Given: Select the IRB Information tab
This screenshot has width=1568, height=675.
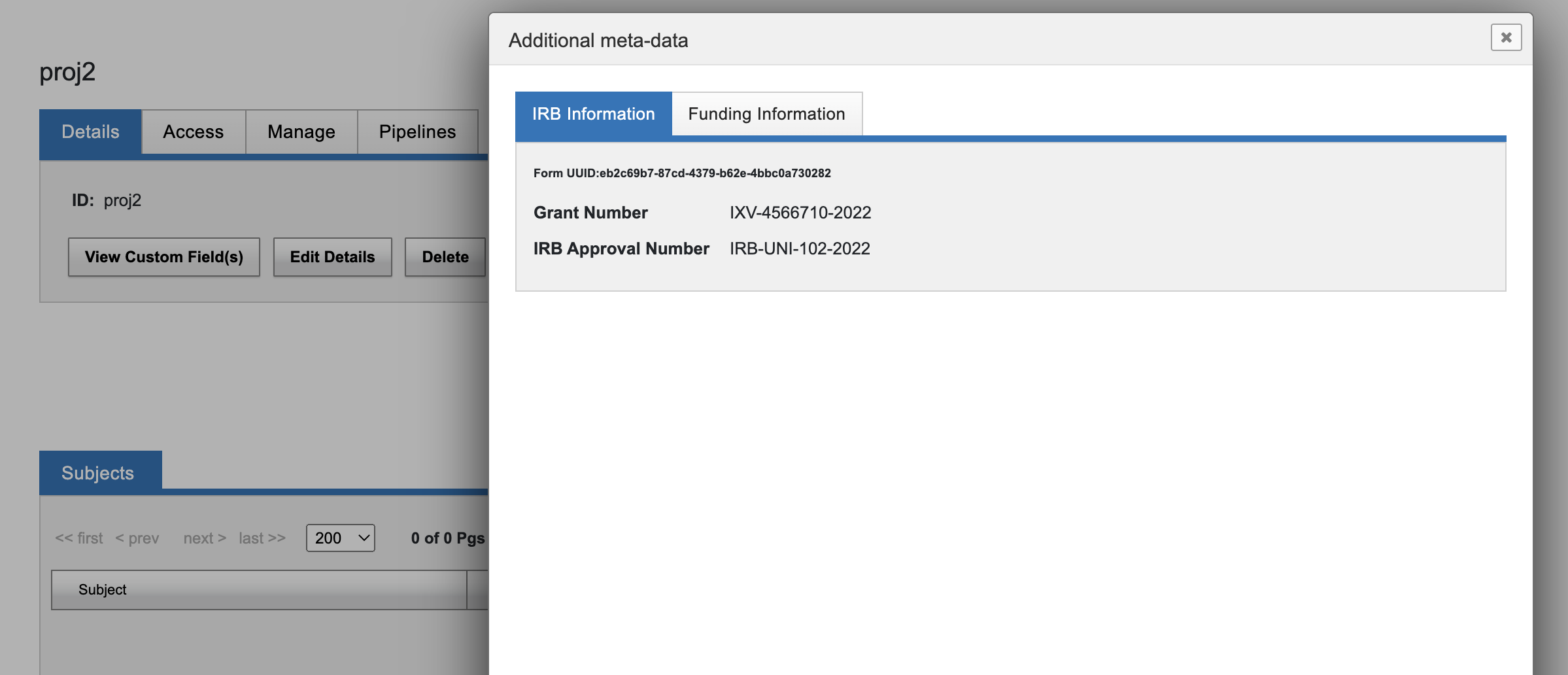Looking at the screenshot, I should pyautogui.click(x=593, y=114).
